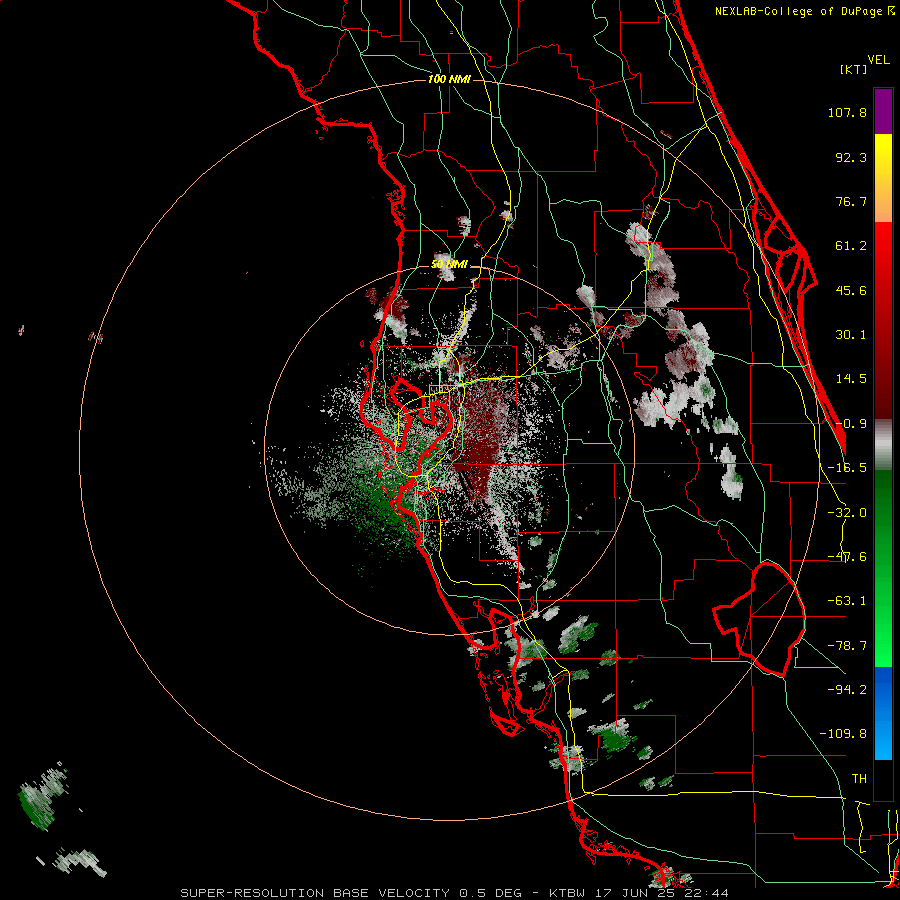Image resolution: width=900 pixels, height=900 pixels.
Task: Select the -16.5 scale label
Action: click(847, 468)
